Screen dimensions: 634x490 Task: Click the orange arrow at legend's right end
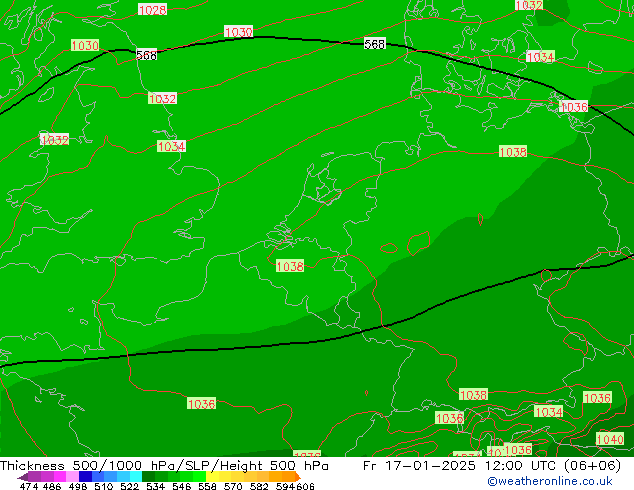point(298,477)
